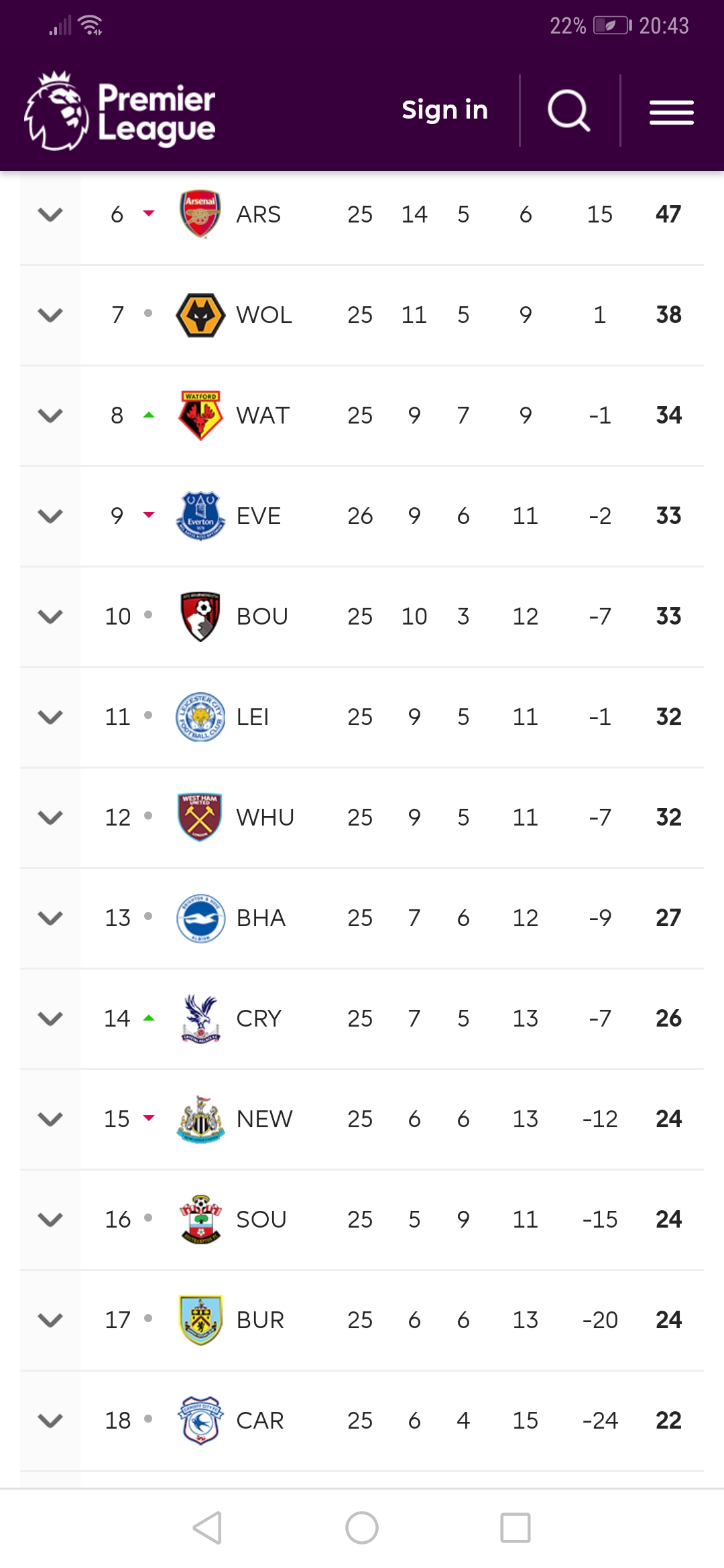Tap the Everton club badge

click(200, 516)
